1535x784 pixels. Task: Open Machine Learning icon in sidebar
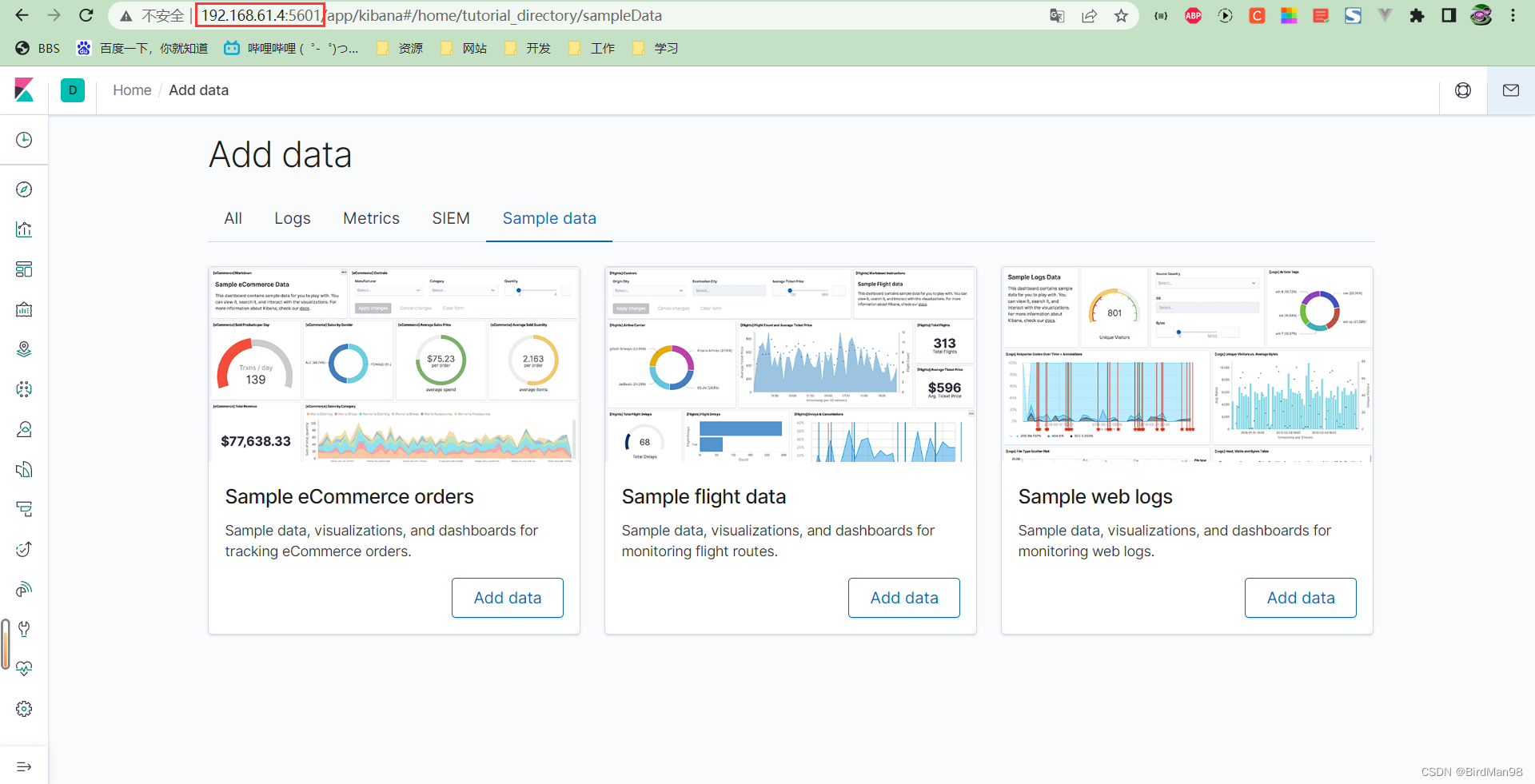24,389
